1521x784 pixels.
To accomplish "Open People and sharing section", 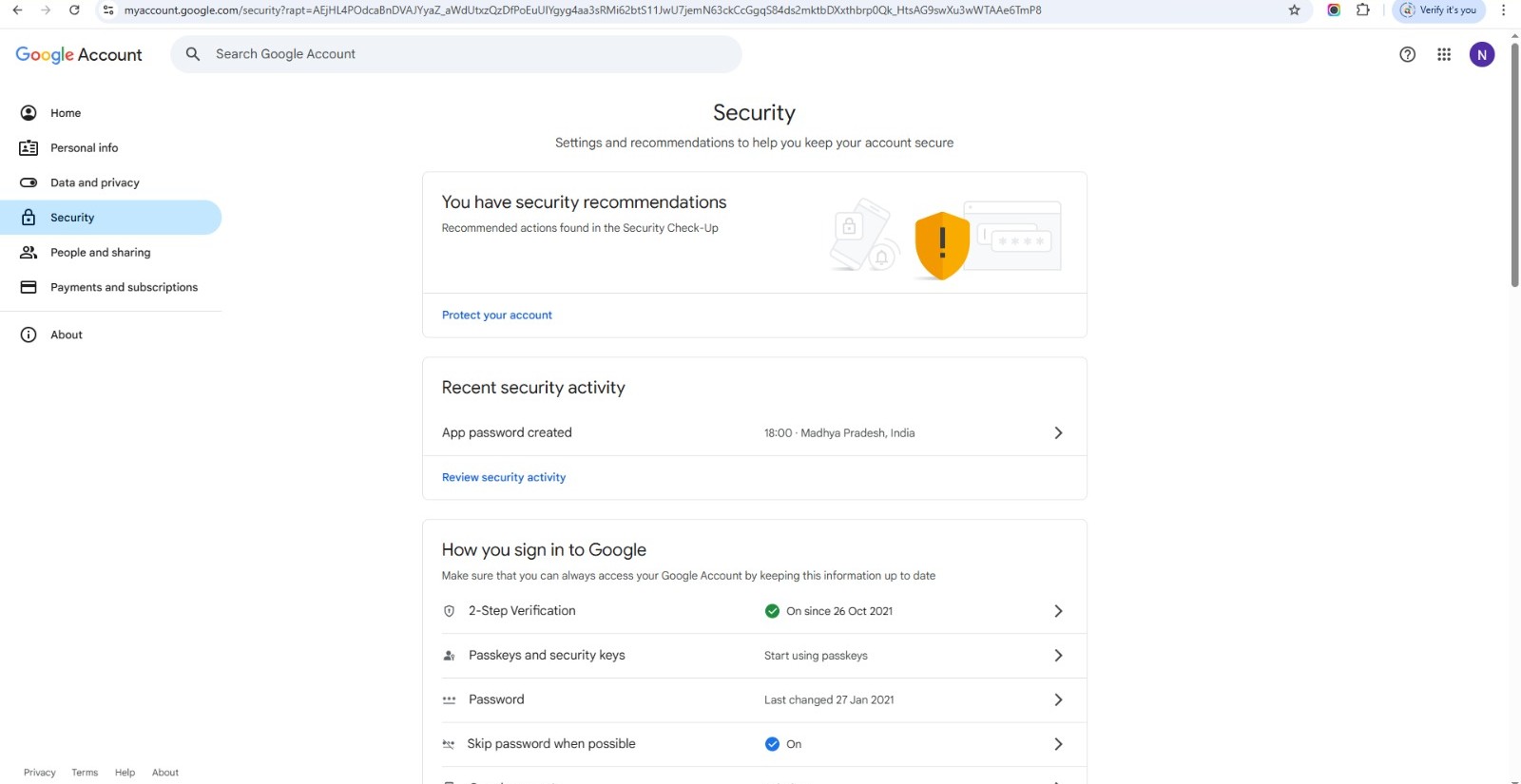I will click(x=110, y=253).
